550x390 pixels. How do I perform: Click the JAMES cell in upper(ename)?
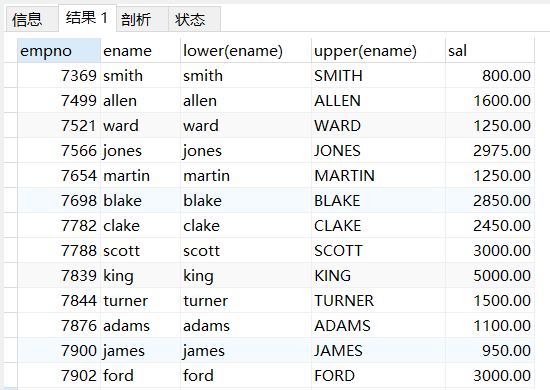pos(378,351)
